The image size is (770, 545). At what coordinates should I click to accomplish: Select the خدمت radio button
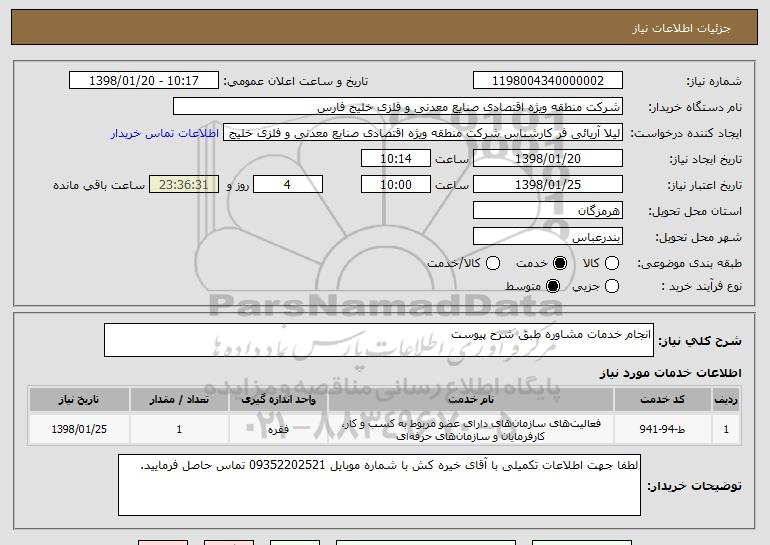560,264
